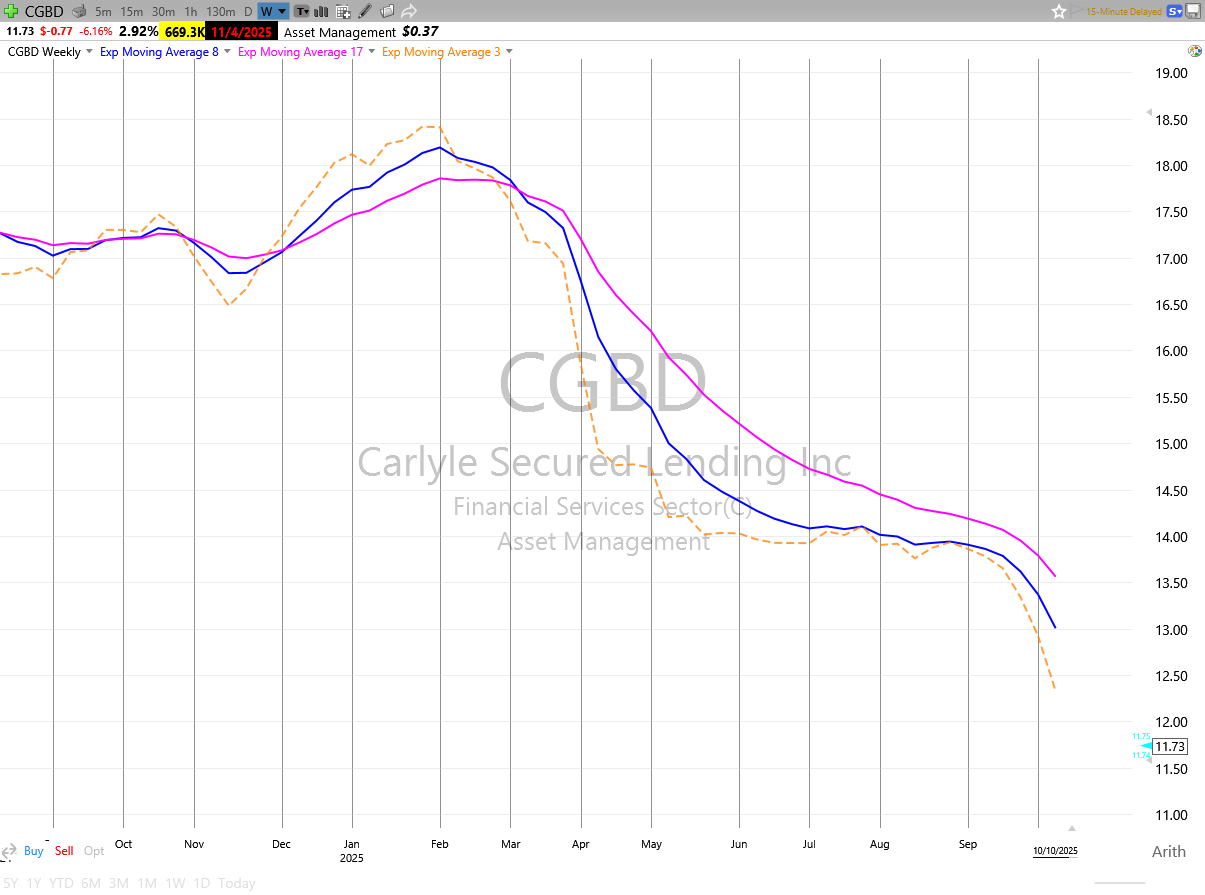
Task: Click the Buy button
Action: (34, 851)
